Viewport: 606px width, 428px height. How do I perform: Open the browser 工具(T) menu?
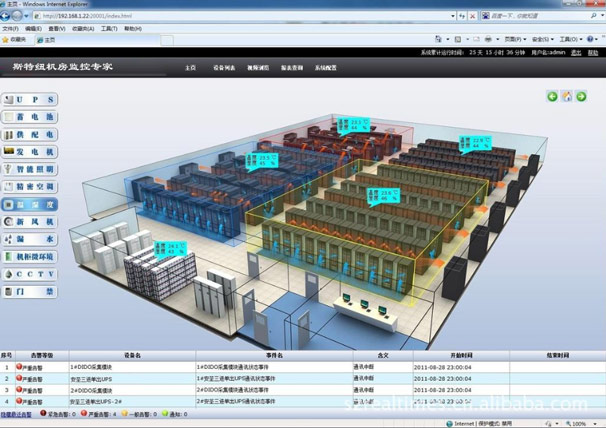click(109, 29)
